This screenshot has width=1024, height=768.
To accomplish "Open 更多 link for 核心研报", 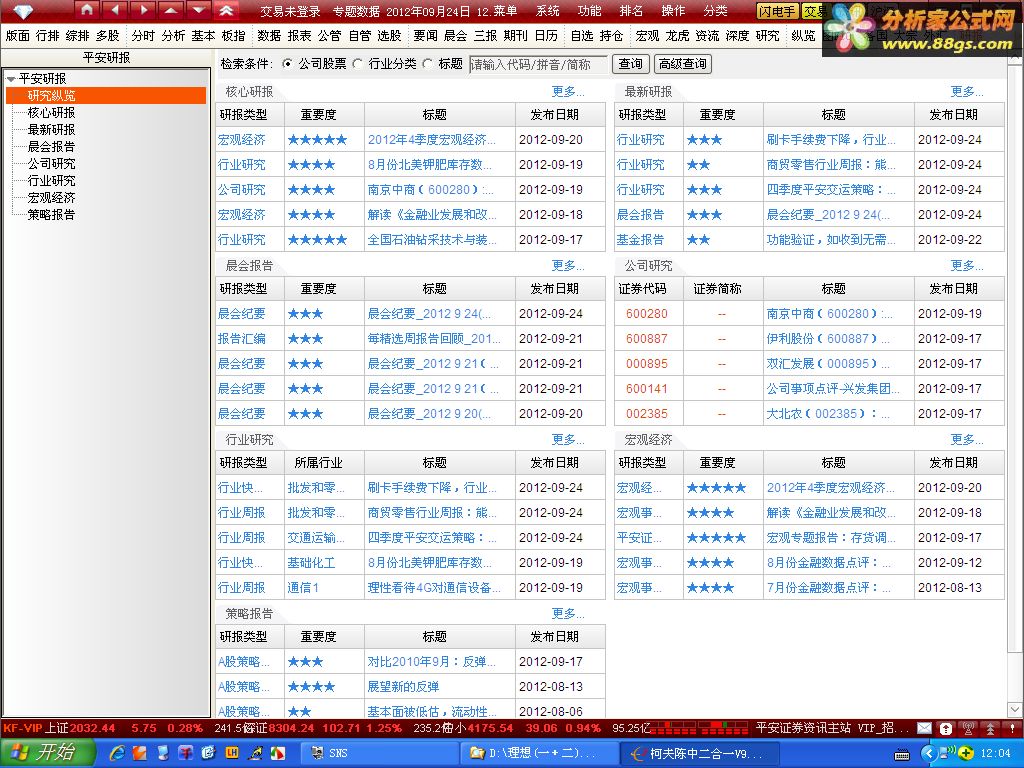I will coord(568,91).
